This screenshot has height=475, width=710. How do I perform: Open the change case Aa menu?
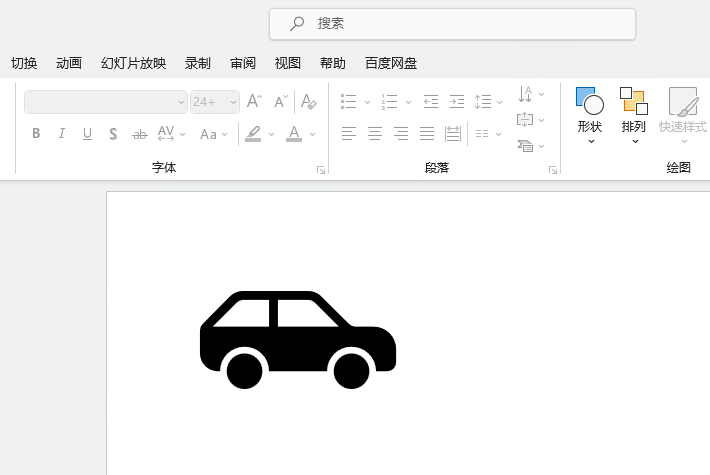(214, 134)
